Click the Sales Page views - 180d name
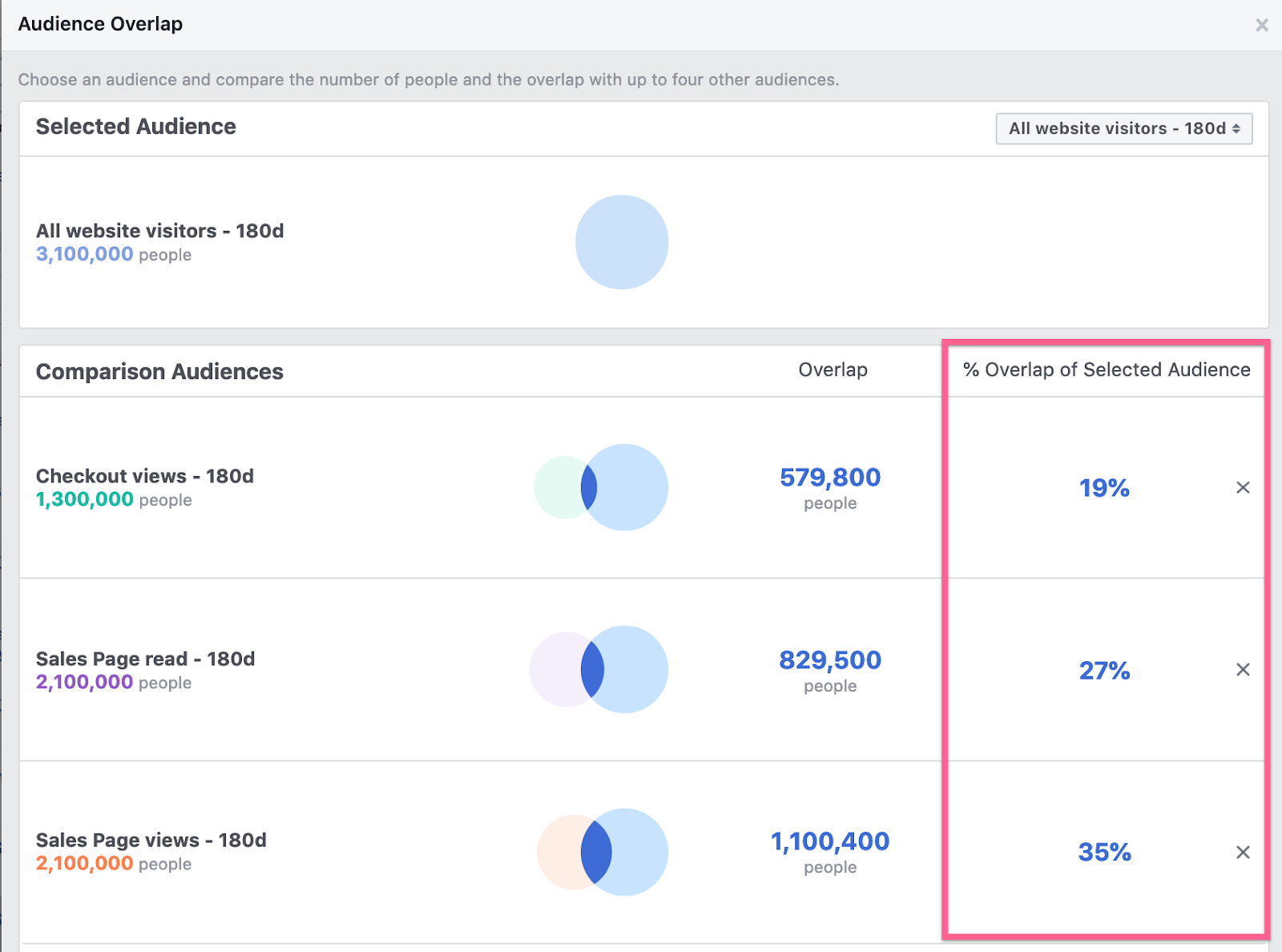Image resolution: width=1282 pixels, height=952 pixels. (x=151, y=840)
